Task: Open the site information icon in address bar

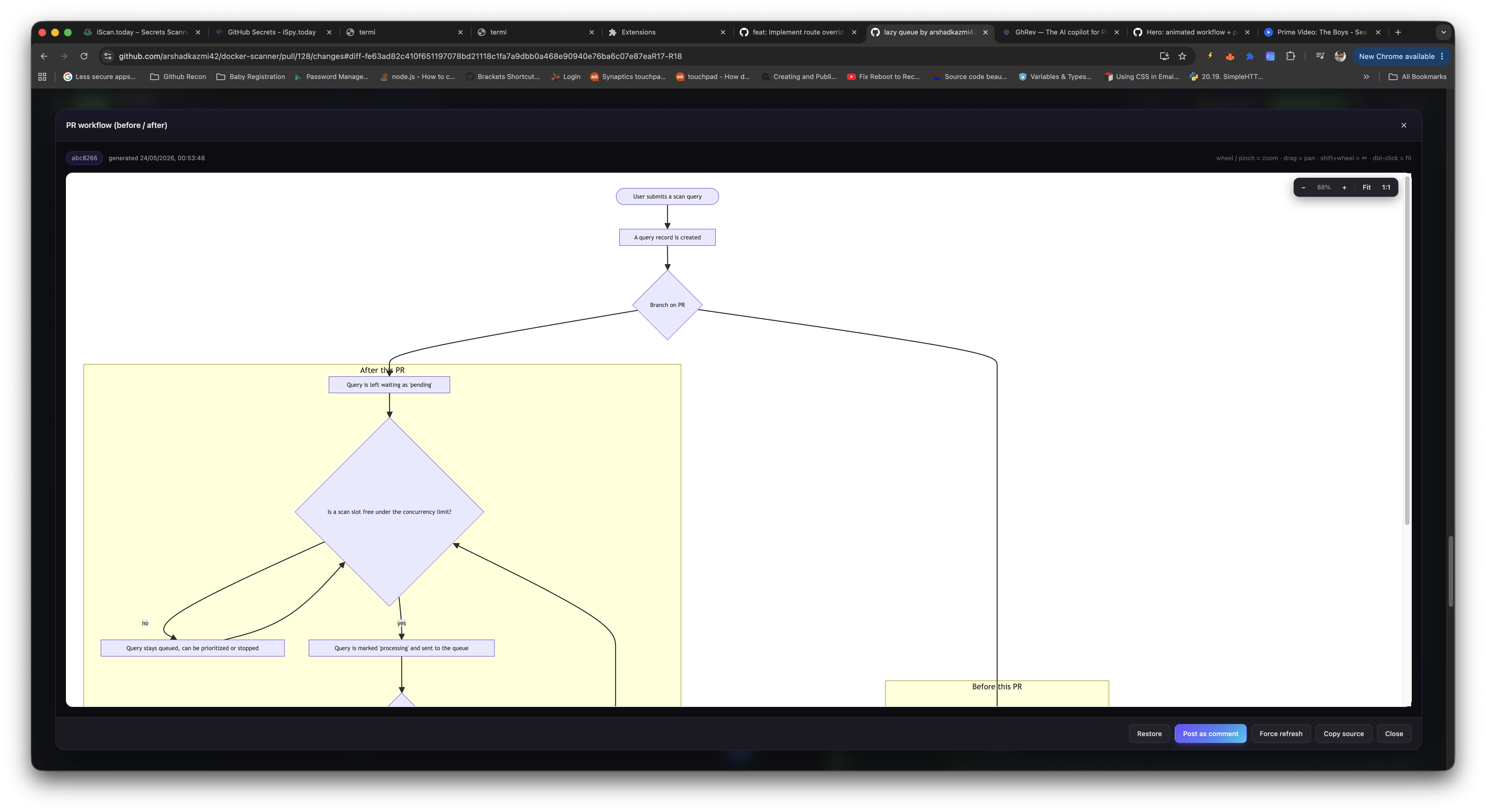Action: 108,56
